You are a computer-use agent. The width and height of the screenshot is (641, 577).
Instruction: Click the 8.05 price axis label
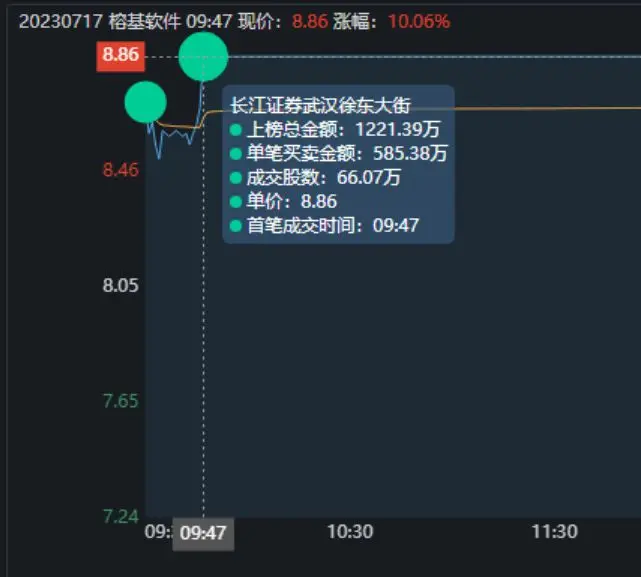[x=121, y=285]
